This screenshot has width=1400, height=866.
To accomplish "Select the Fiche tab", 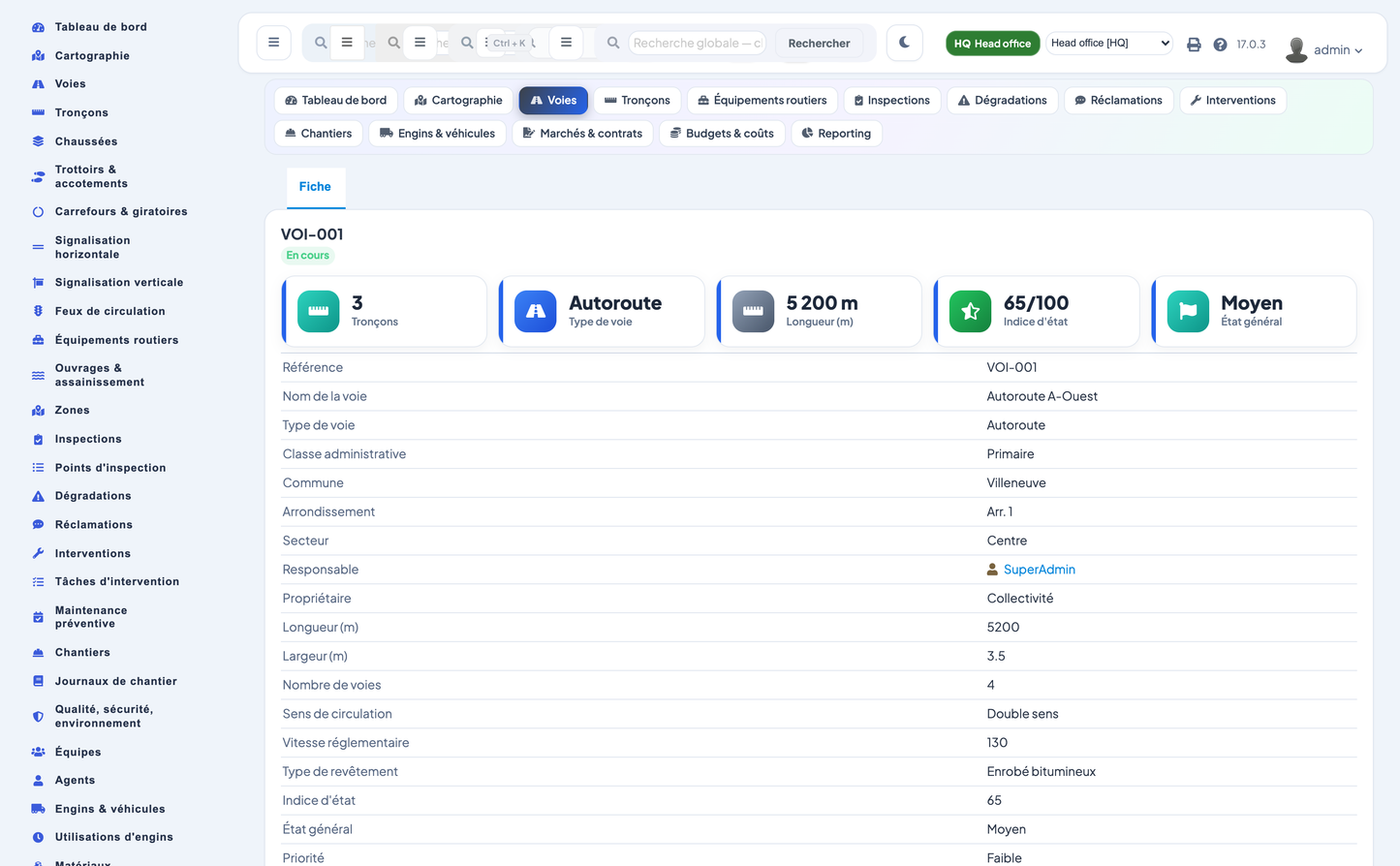I will pos(315,187).
